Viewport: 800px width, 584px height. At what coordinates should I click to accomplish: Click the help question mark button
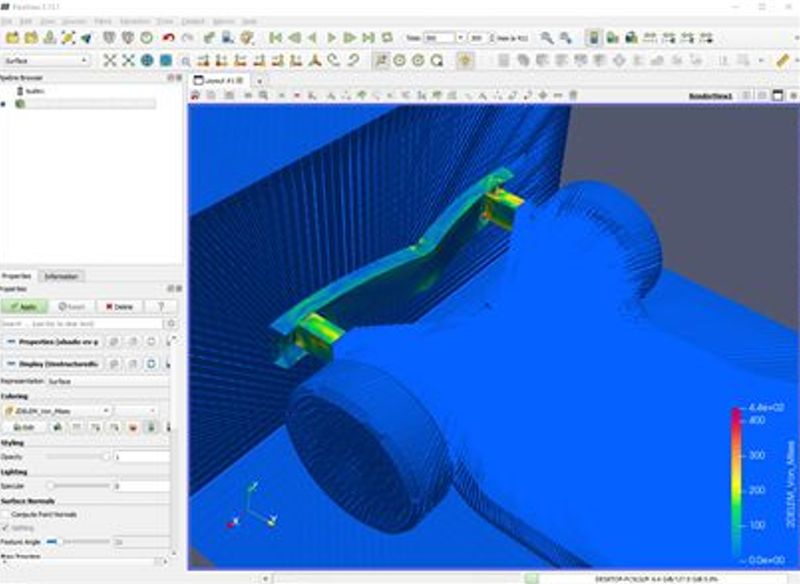pyautogui.click(x=161, y=307)
